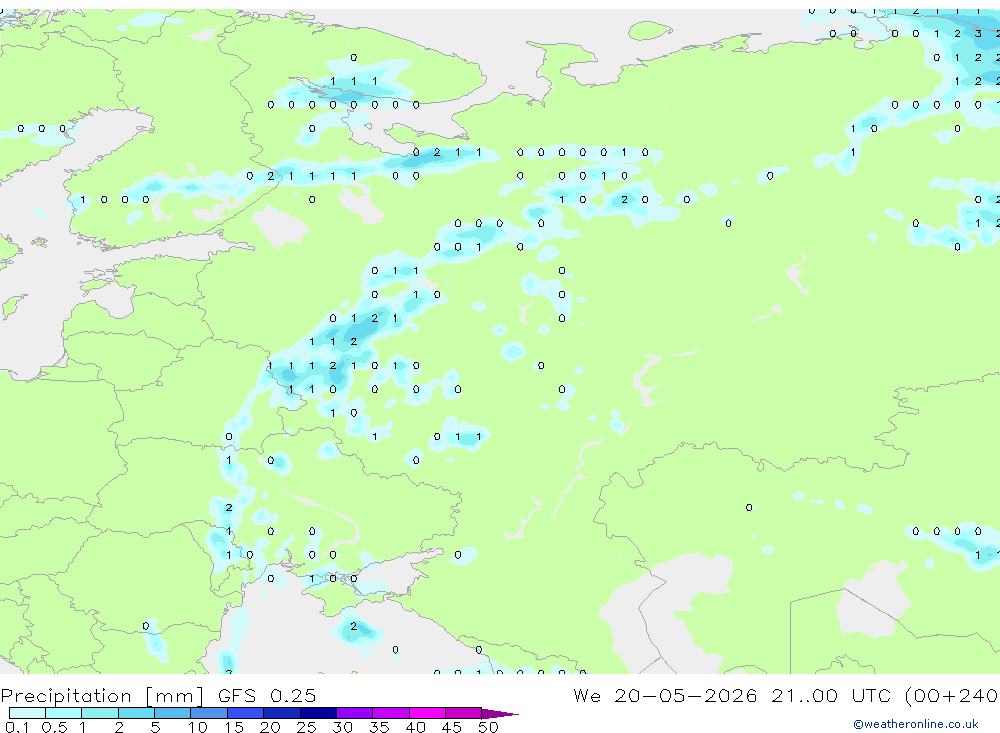This screenshot has width=1000, height=733.
Task: Choose the legend swatch between 15 and 20
Action: (246, 713)
